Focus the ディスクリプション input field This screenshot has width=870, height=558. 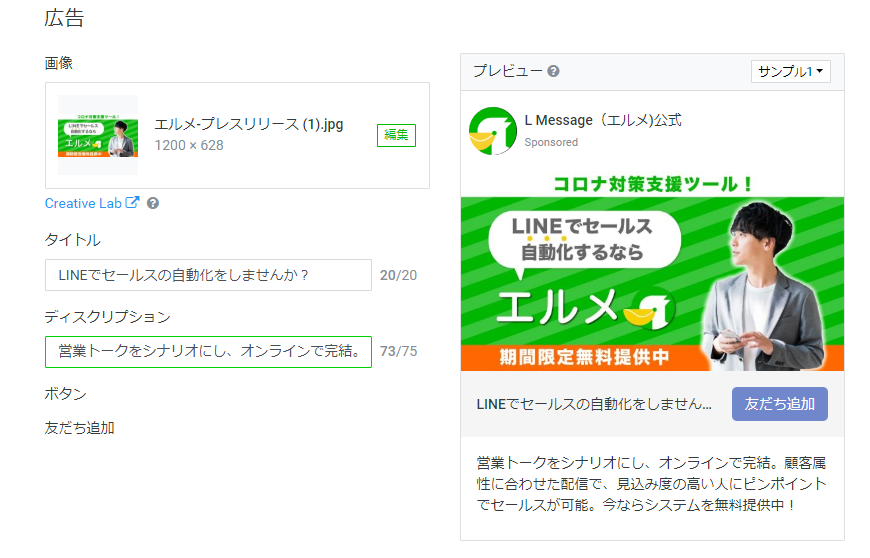[208, 352]
